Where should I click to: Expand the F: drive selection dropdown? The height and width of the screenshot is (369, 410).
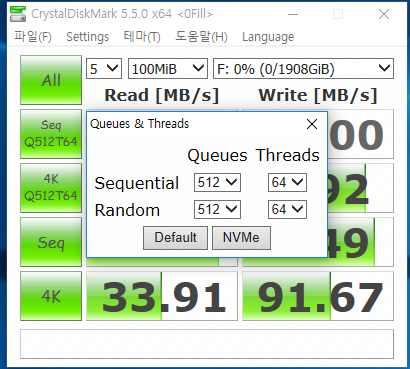click(x=303, y=69)
